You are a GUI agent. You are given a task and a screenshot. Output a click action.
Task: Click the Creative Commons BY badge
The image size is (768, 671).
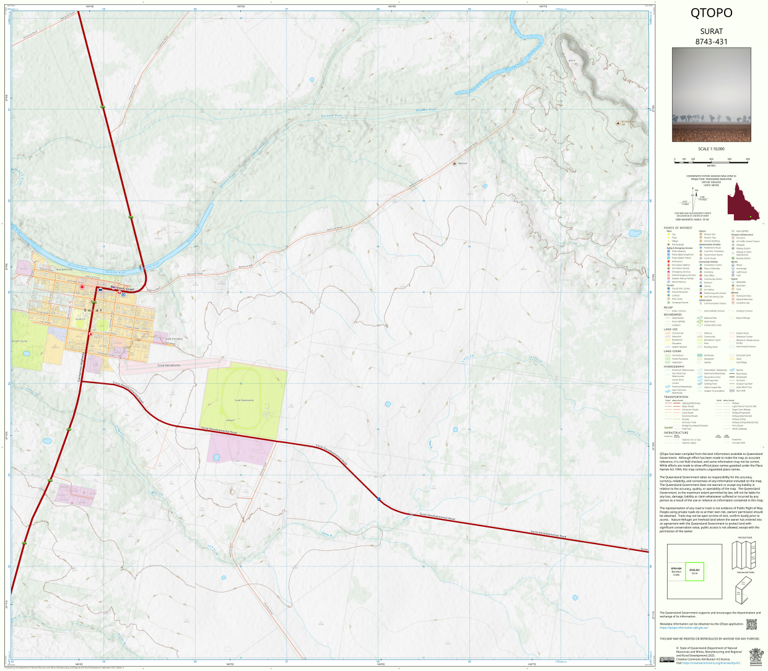[x=667, y=660]
